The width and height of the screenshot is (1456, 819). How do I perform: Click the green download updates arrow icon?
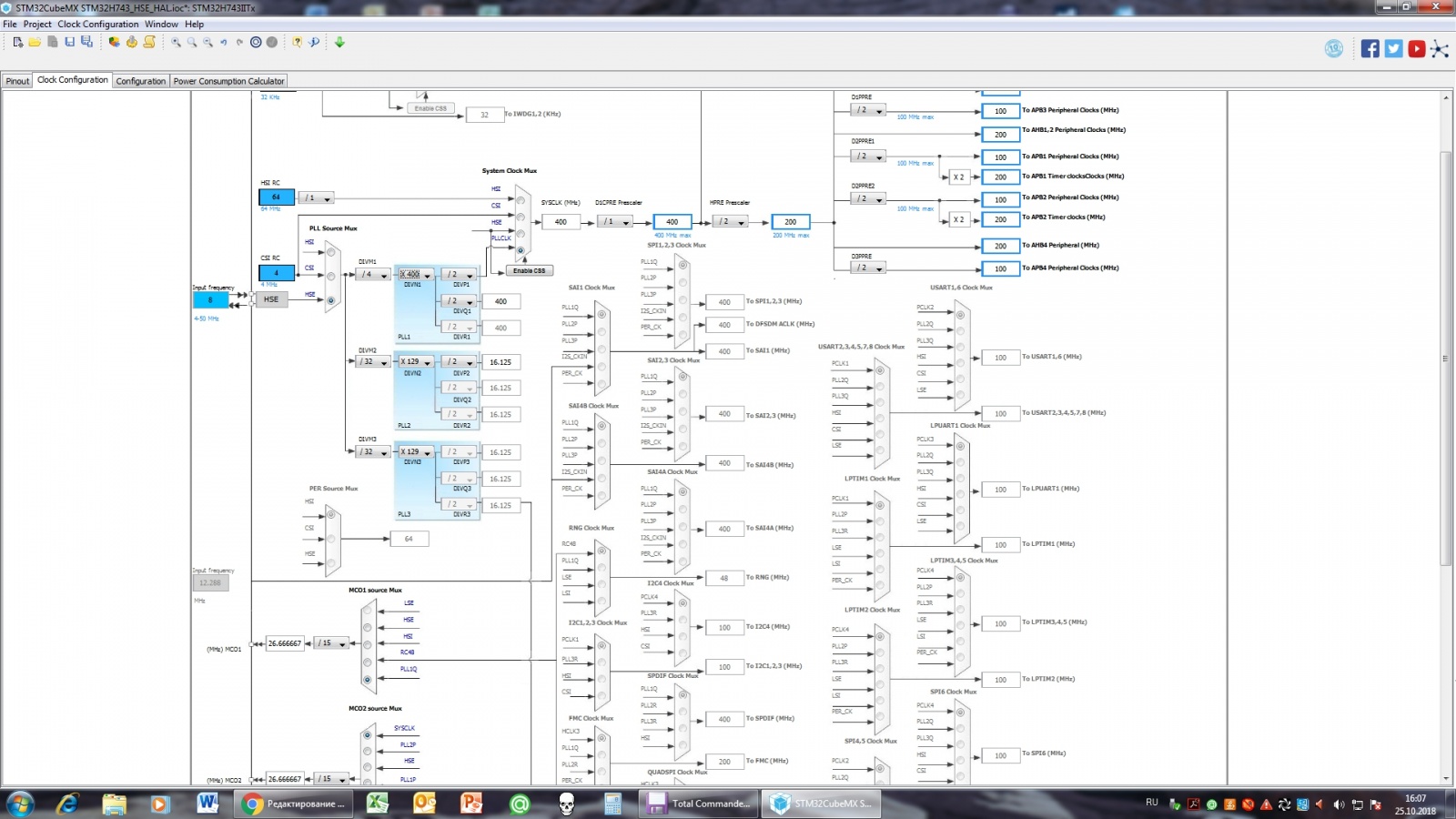339,42
